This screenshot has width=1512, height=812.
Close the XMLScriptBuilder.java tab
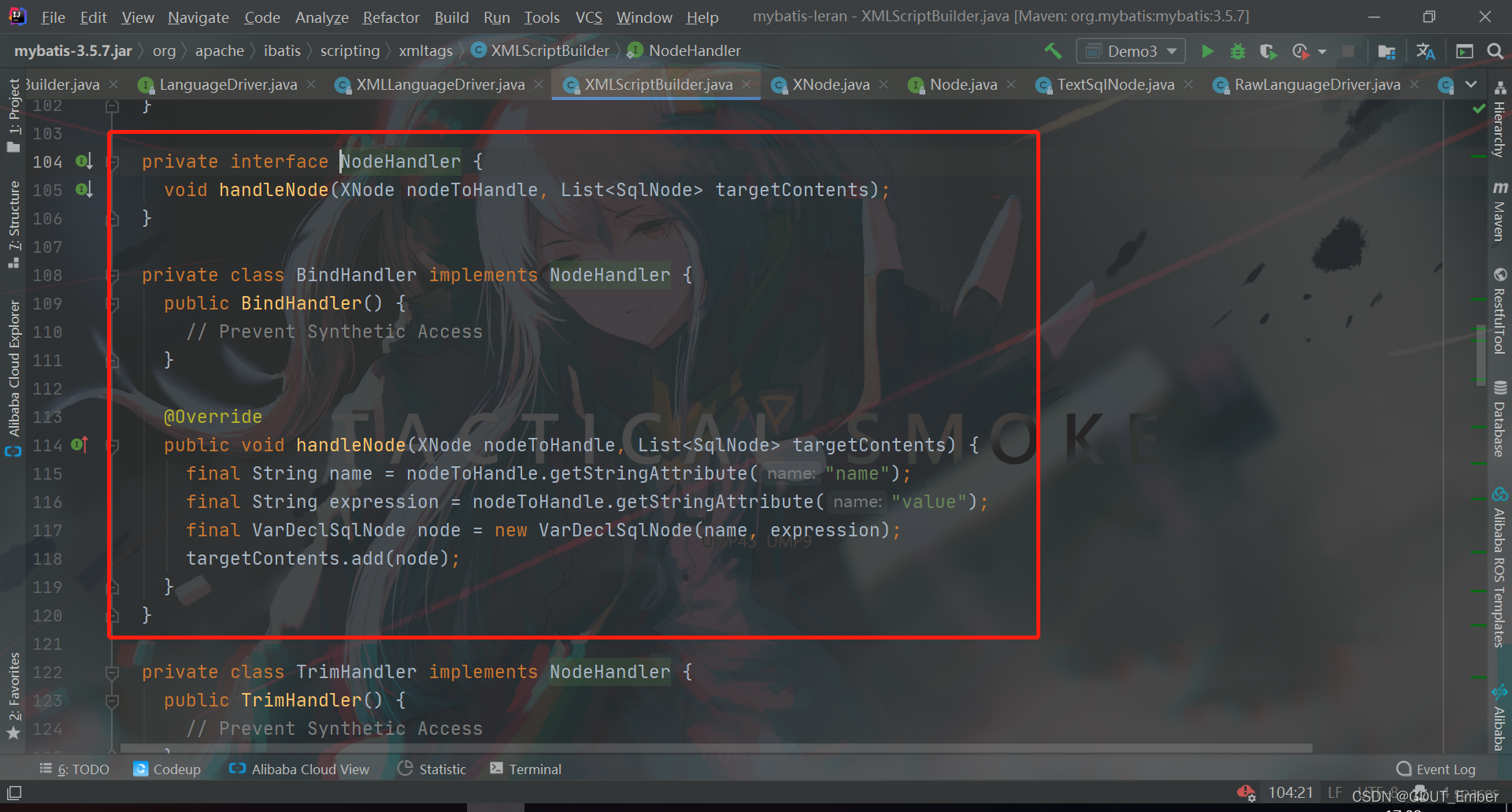tap(747, 84)
